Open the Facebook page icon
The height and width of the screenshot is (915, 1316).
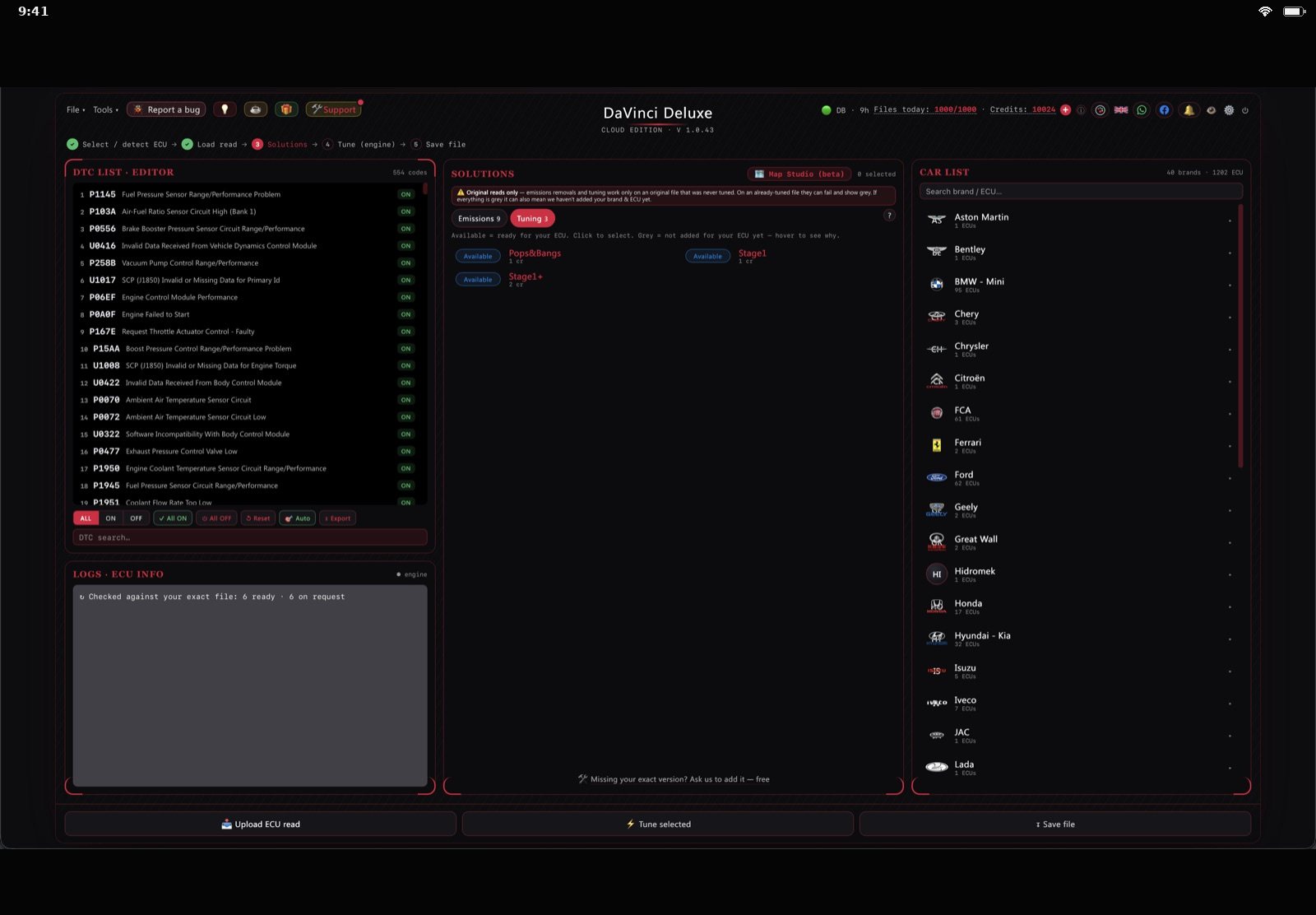[1164, 109]
